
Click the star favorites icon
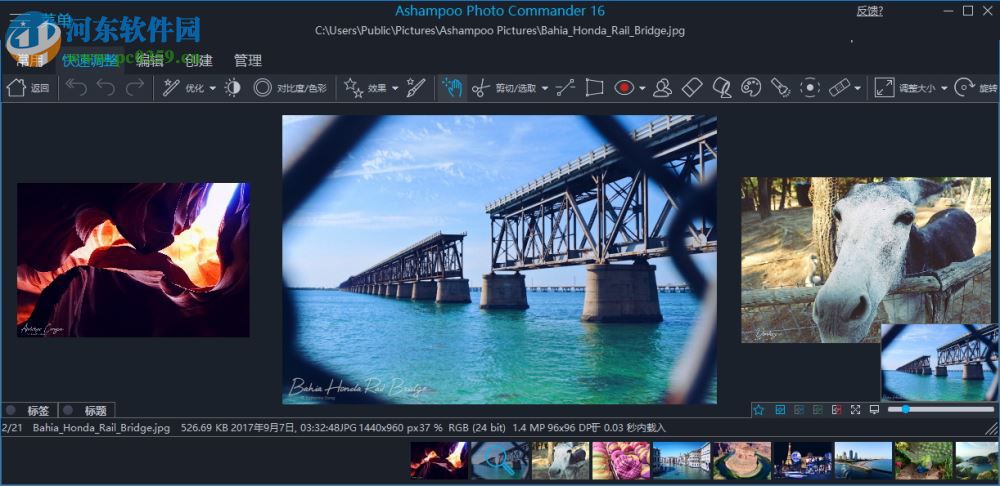pyautogui.click(x=758, y=409)
